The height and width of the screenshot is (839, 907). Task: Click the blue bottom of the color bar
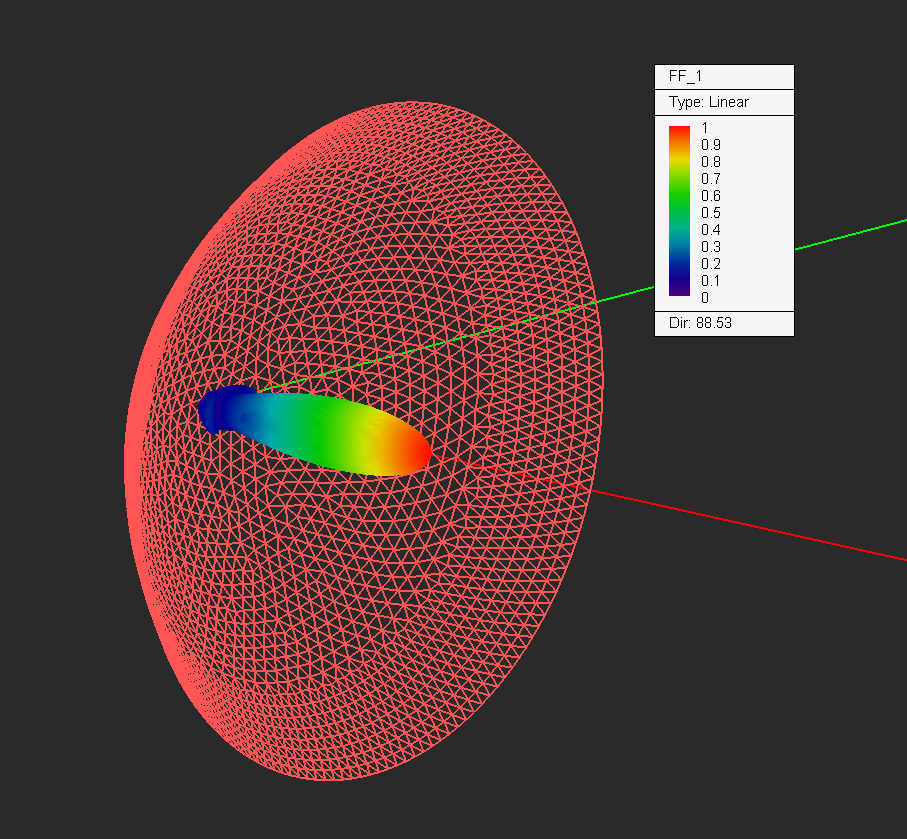679,270
